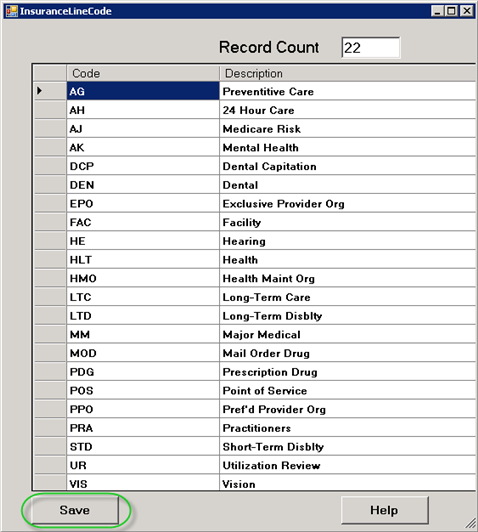Click the InsuranceLineCode title bar icon
The image size is (478, 532).
click(x=12, y=11)
